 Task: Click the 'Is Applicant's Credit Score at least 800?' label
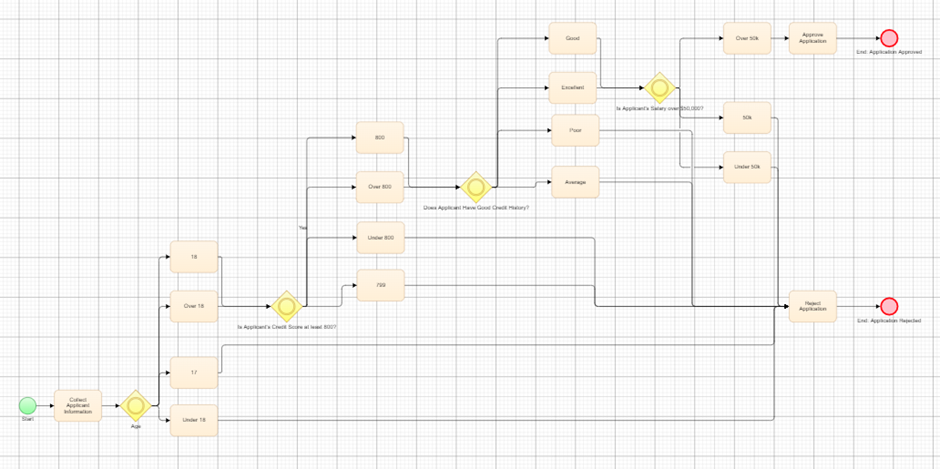tap(287, 327)
